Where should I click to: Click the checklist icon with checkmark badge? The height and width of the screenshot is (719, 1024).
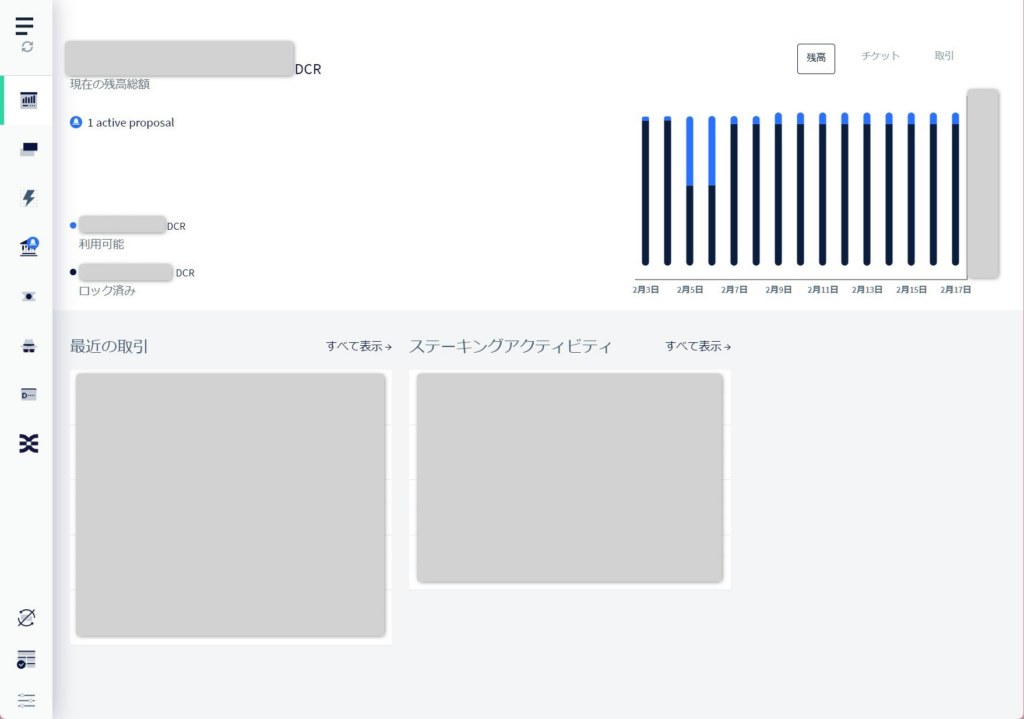tap(27, 659)
